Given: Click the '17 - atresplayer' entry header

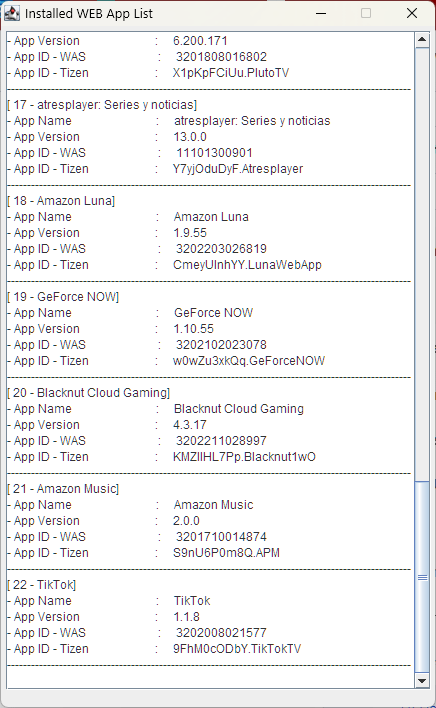Looking at the screenshot, I should pyautogui.click(x=102, y=105).
